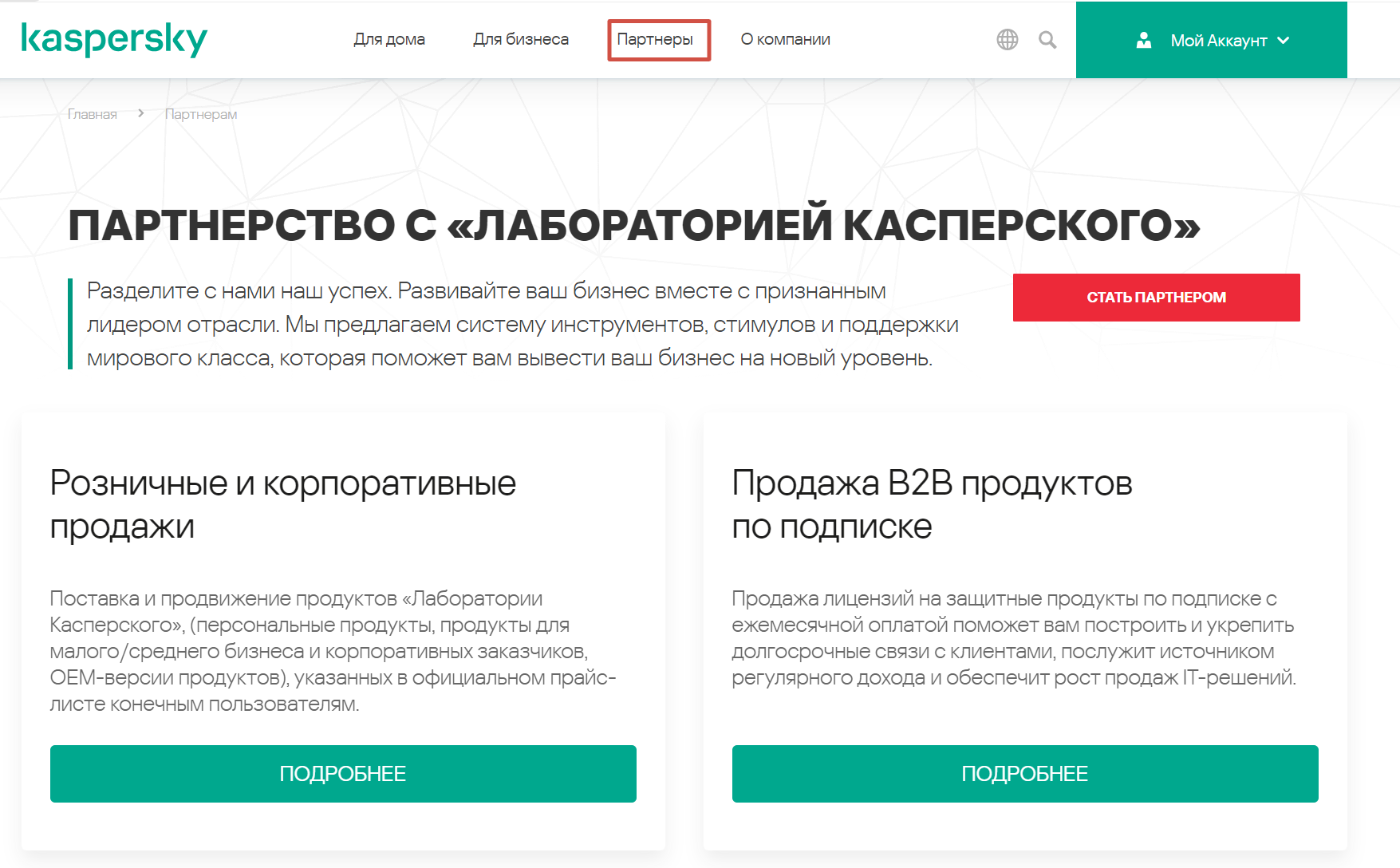Open the Для дома menu
This screenshot has height=868, width=1400.
tap(389, 39)
